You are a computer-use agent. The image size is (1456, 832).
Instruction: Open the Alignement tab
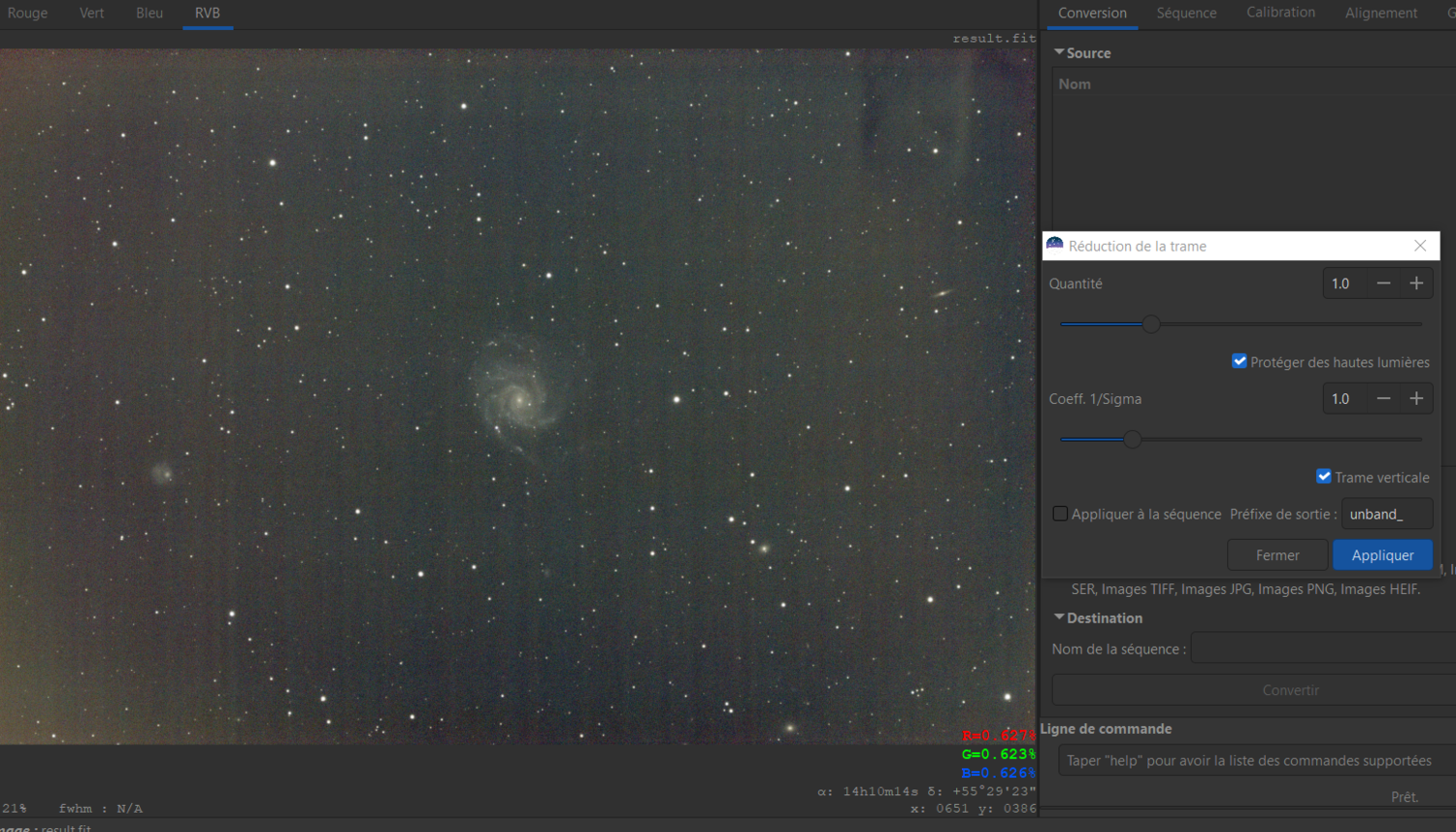(x=1381, y=14)
